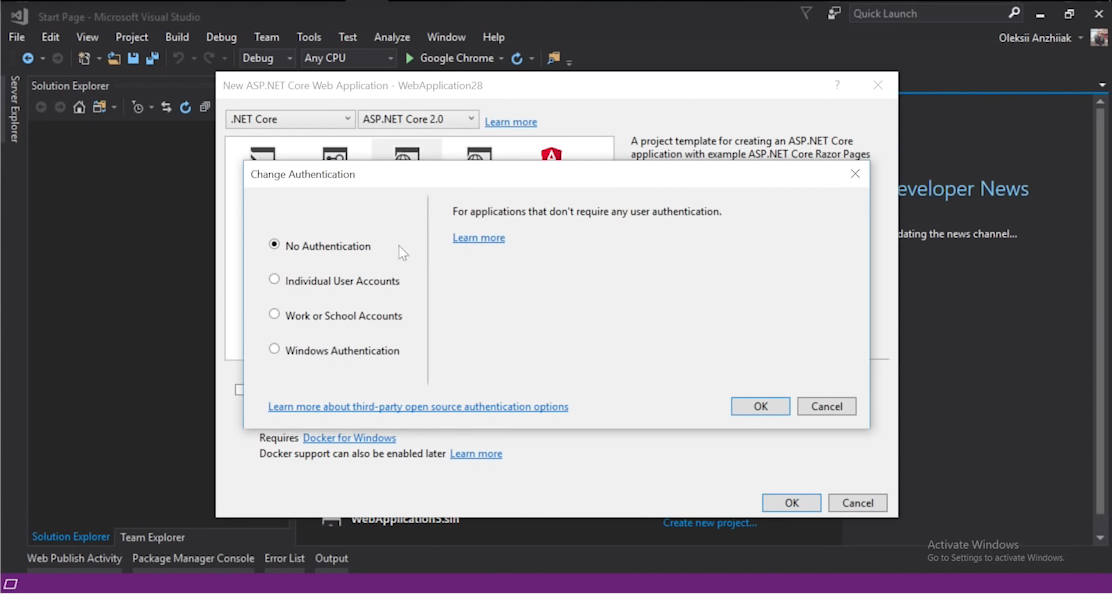1112x594 pixels.
Task: Choose the Windows Authentication option
Action: pyautogui.click(x=274, y=349)
